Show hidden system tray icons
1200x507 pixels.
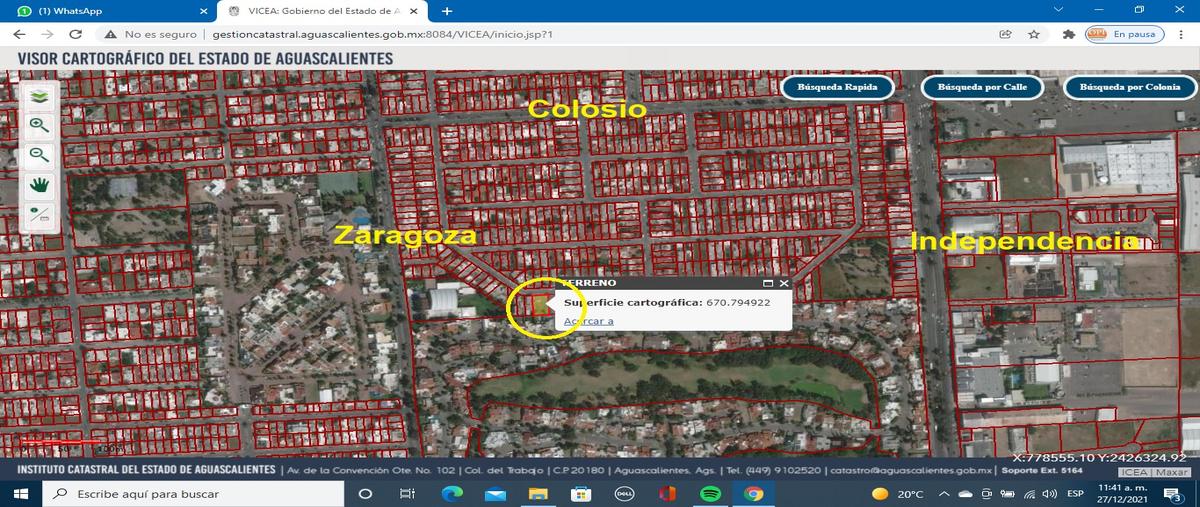coord(942,494)
